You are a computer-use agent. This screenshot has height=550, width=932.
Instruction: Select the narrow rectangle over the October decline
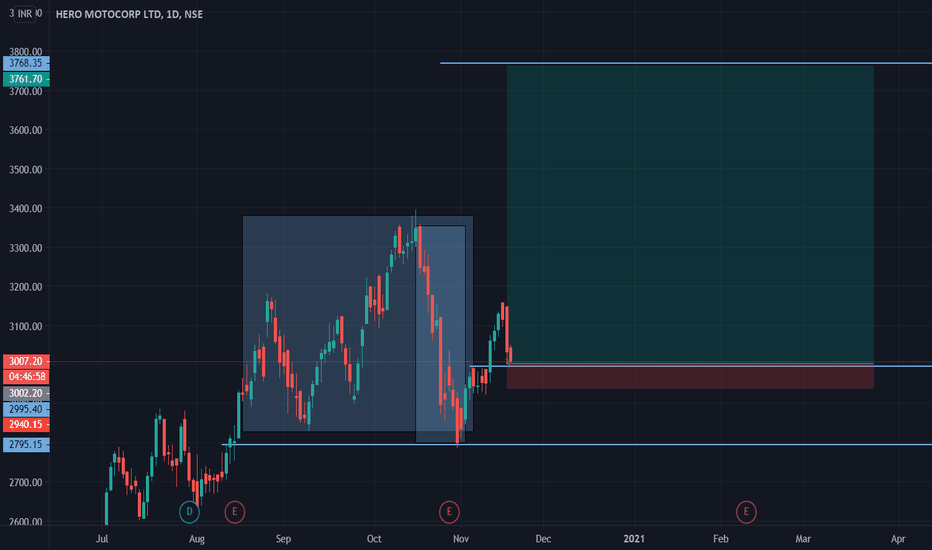[x=440, y=334]
